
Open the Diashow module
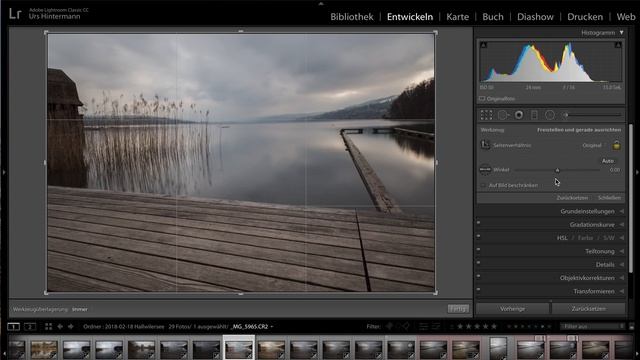(535, 17)
